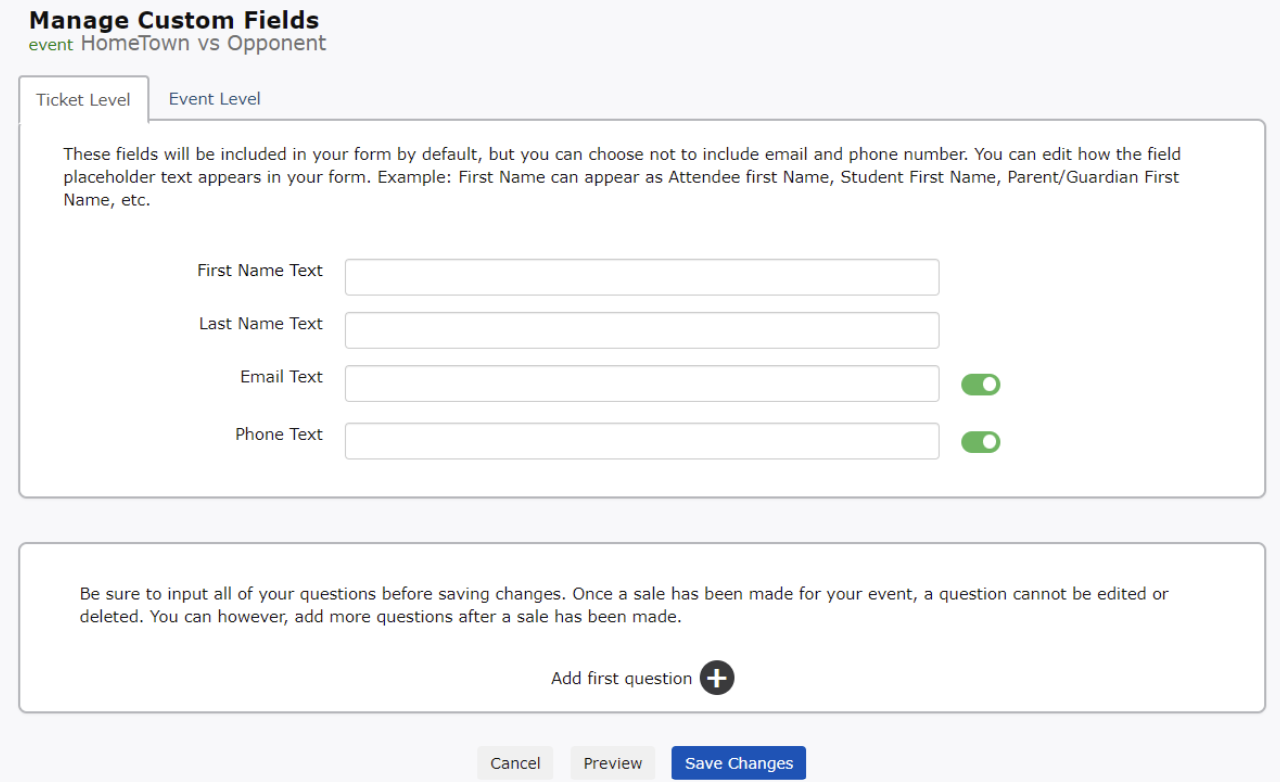Screen dimensions: 1280x782
Task: Turn off the Phone field toggle
Action: [x=980, y=442]
